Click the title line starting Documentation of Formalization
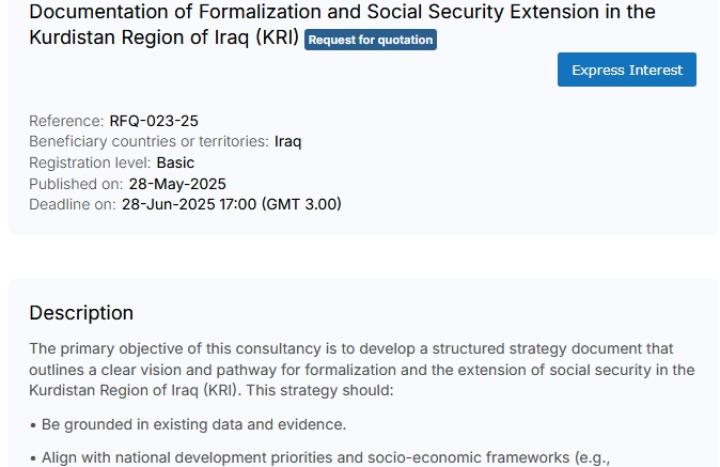Screen dimensions: 720x467 click(x=342, y=11)
